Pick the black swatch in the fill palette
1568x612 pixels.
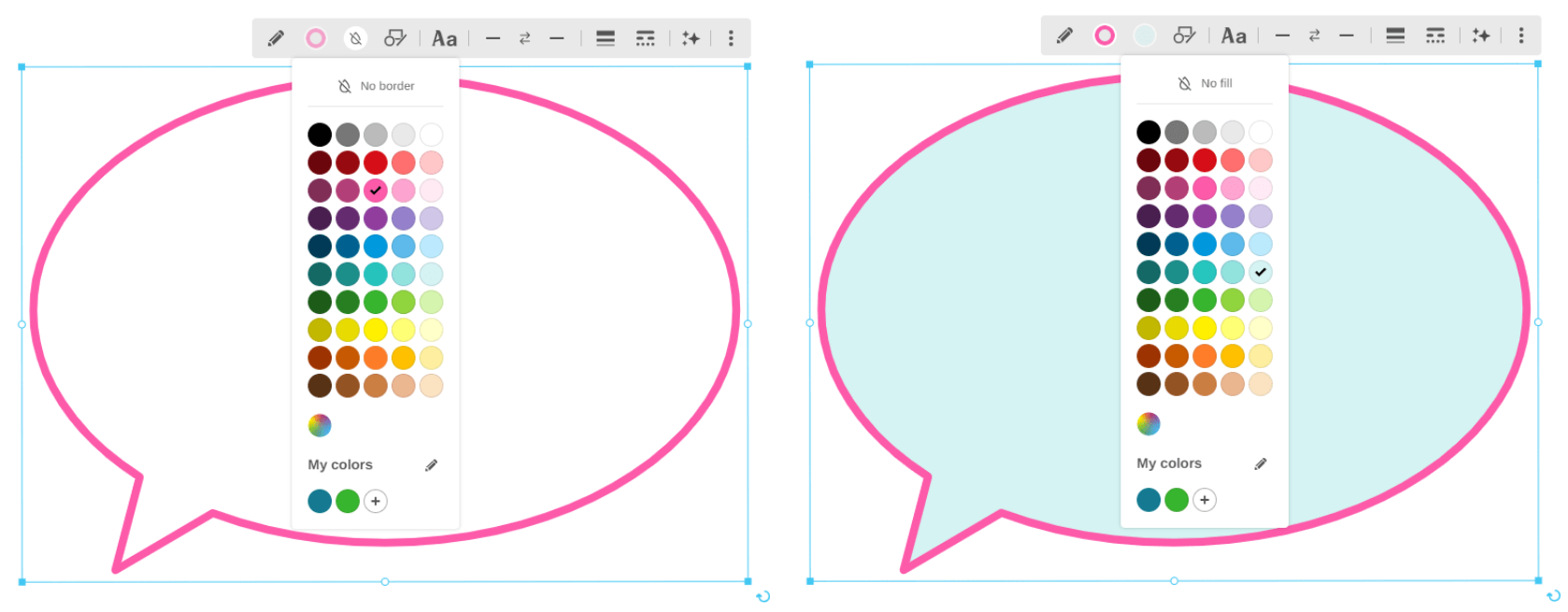(x=1148, y=132)
